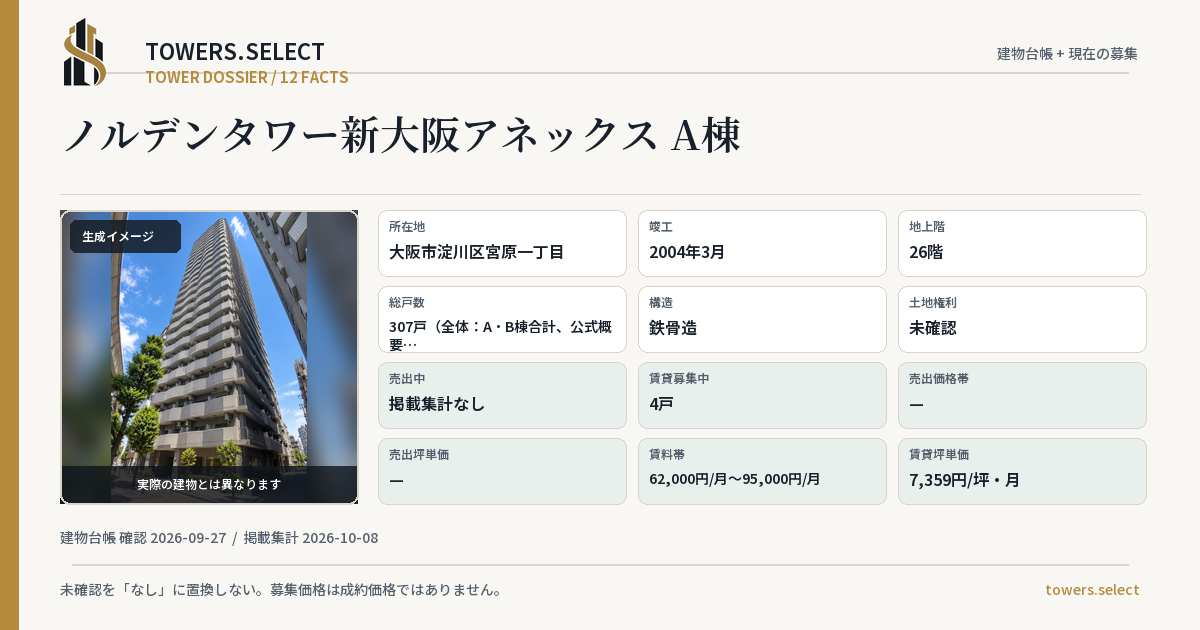Select the 土地権利 未確認 card

coord(1022,319)
